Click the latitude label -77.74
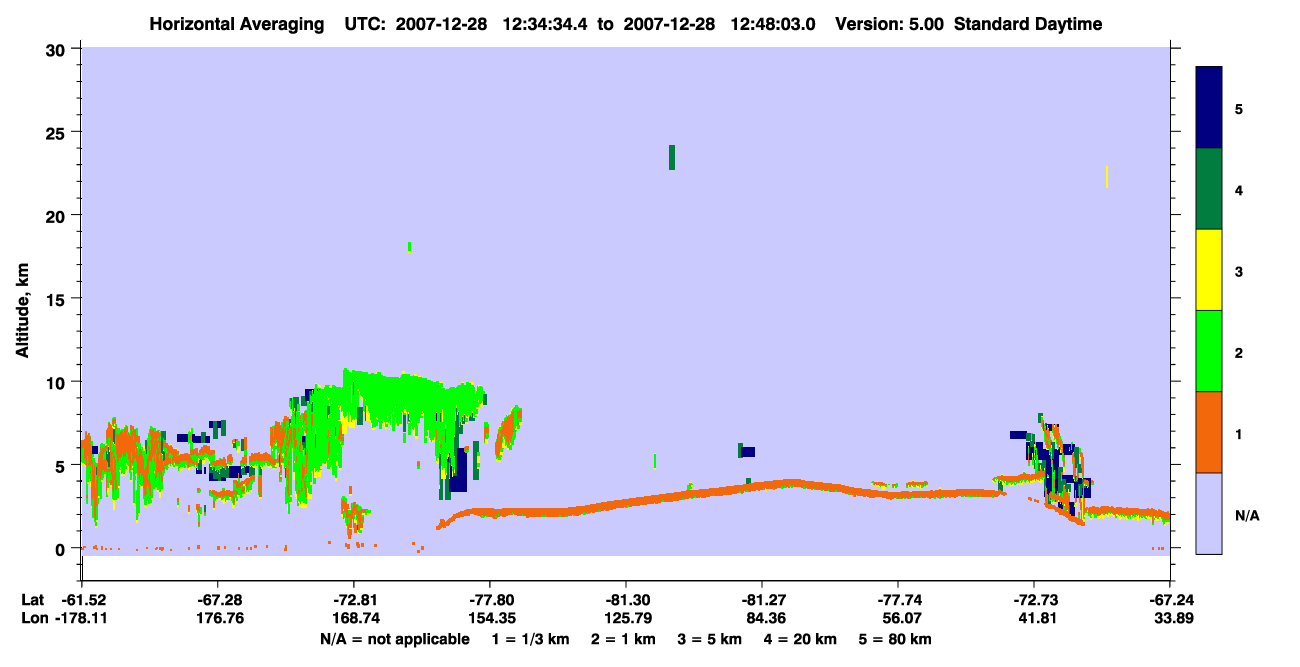1300x667 pixels. click(897, 599)
